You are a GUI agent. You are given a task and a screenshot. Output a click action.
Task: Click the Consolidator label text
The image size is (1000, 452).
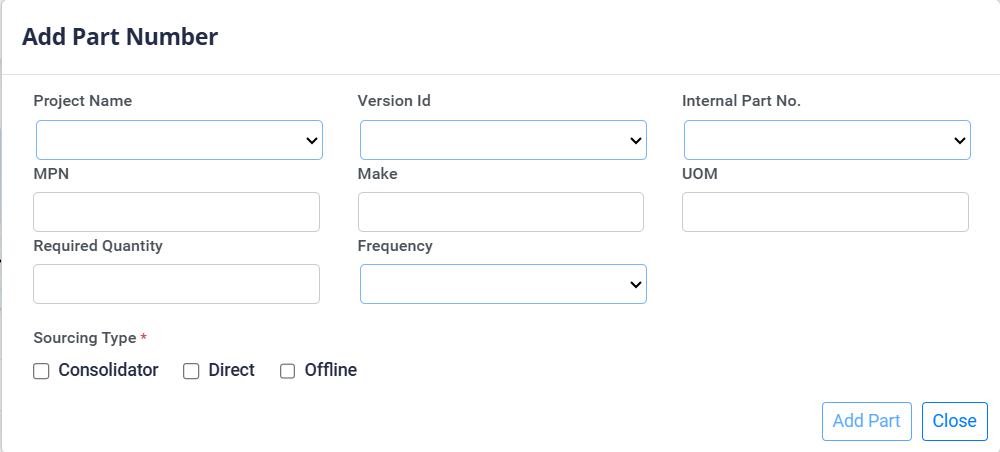coord(108,370)
